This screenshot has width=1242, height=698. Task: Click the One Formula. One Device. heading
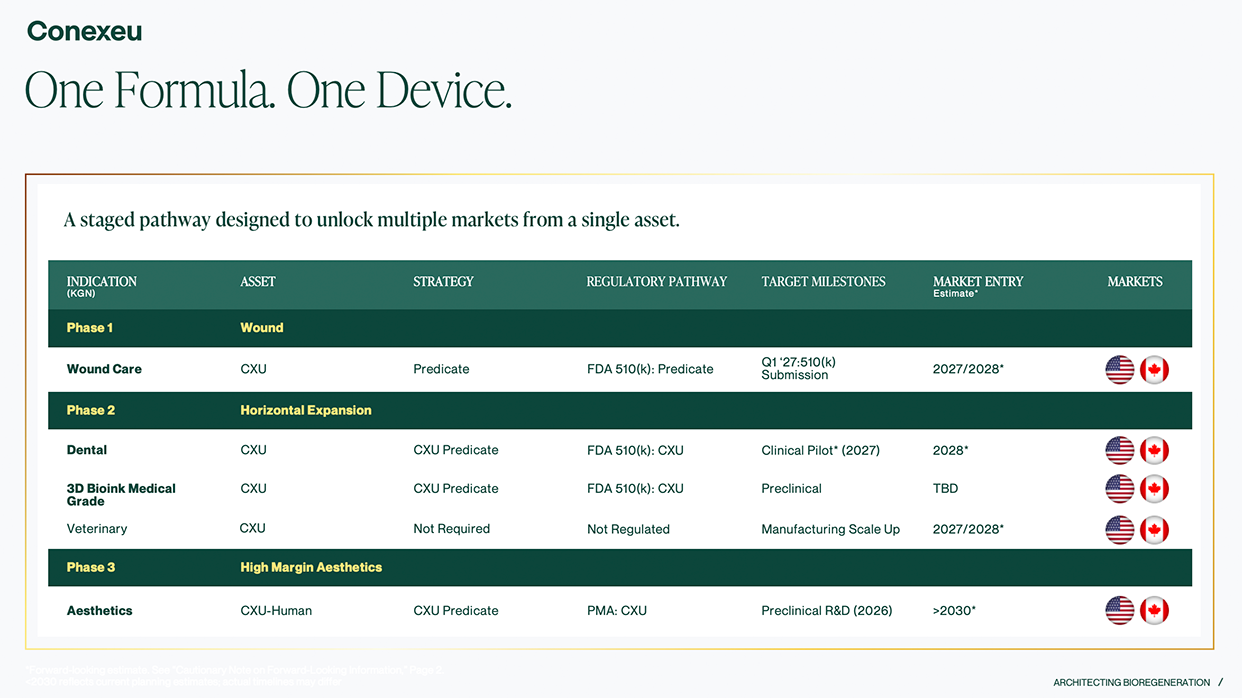click(x=268, y=91)
